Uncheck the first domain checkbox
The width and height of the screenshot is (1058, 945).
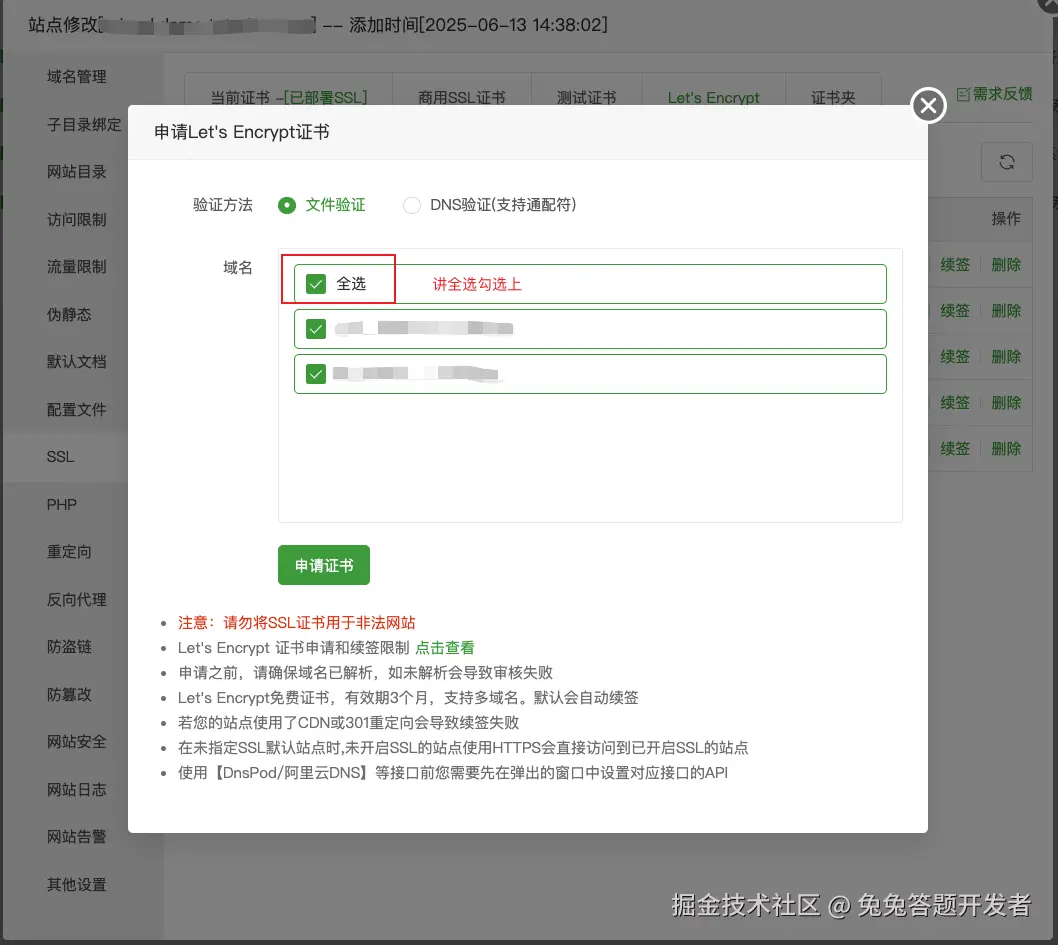click(x=316, y=328)
